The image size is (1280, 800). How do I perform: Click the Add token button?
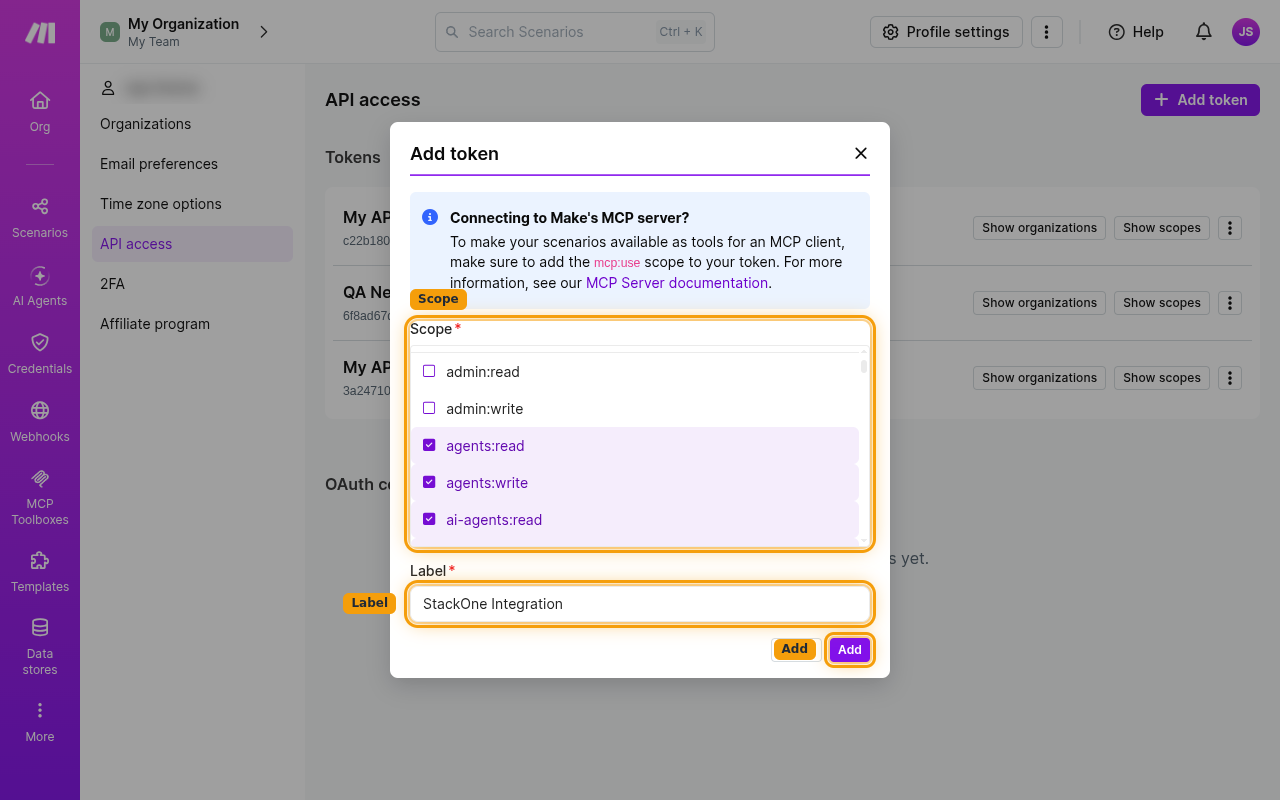pos(1200,100)
